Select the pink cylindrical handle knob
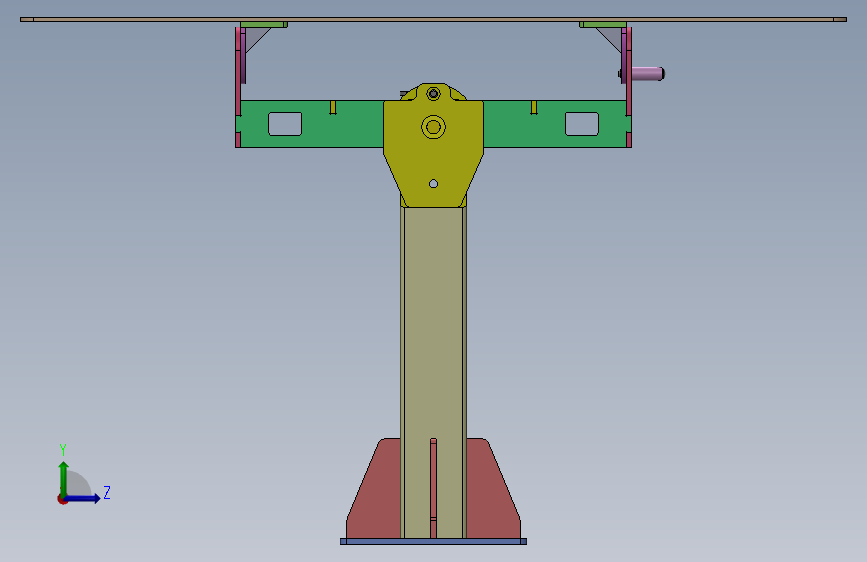Screen dimensions: 867x562 [x=647, y=74]
